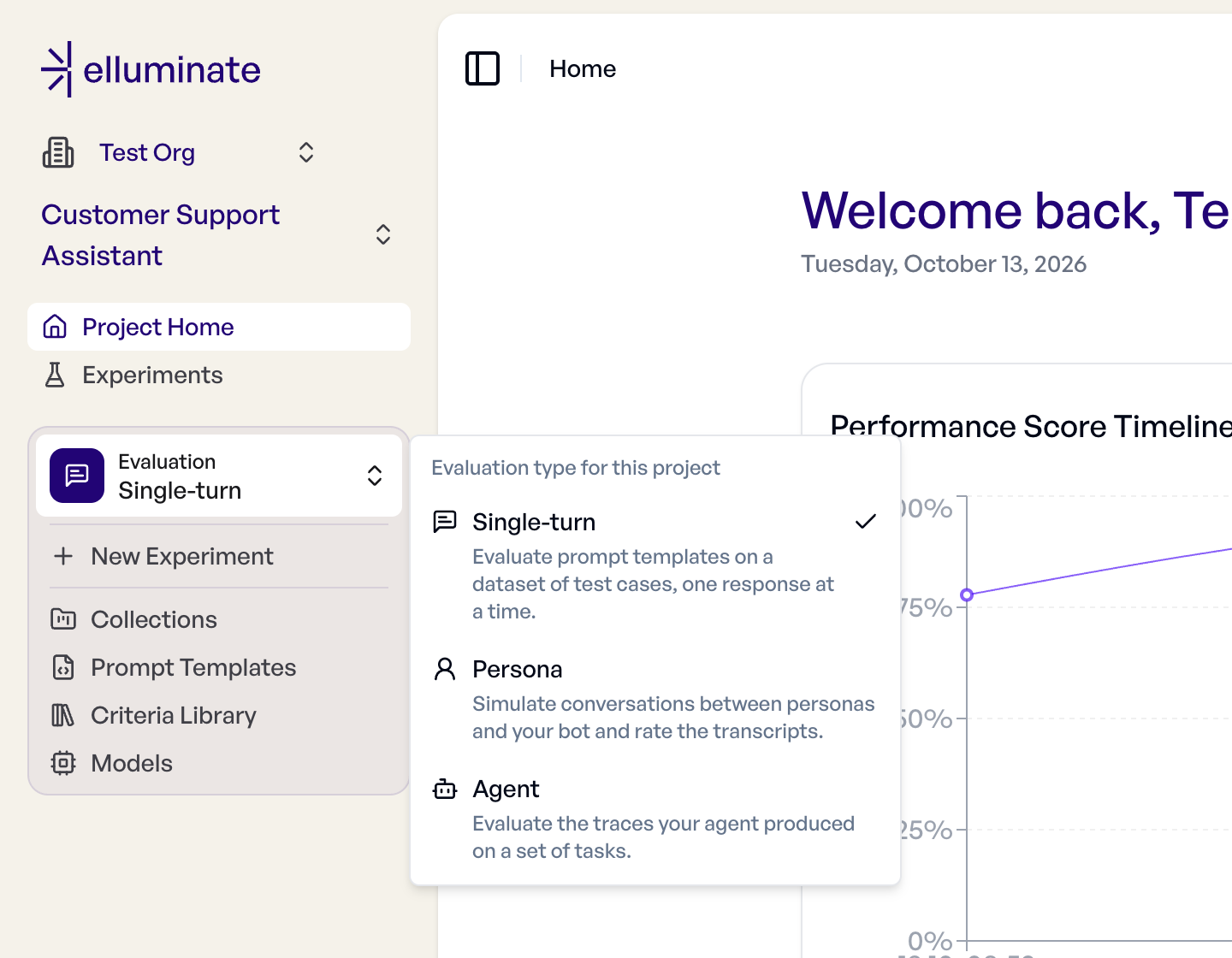Click the Persona description text
Screen dimensions: 1232x958
[x=673, y=718]
